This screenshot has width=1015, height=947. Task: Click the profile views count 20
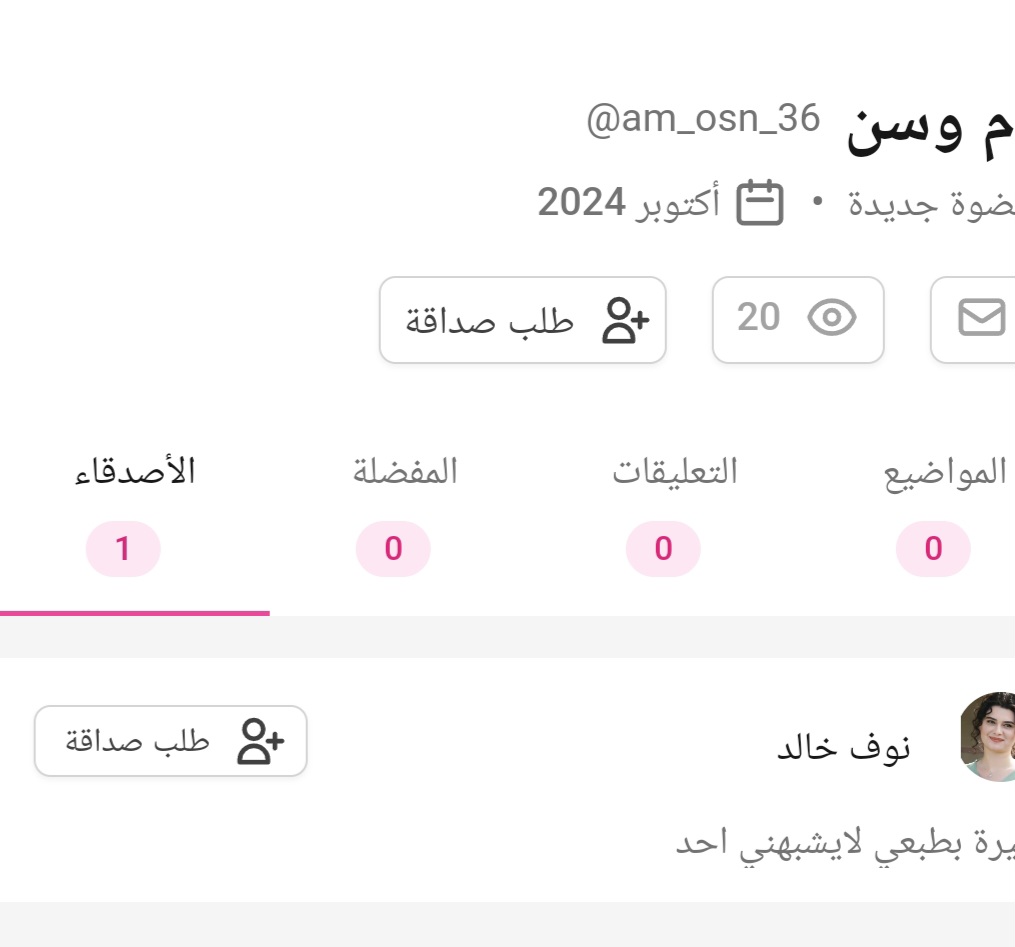pyautogui.click(x=758, y=318)
